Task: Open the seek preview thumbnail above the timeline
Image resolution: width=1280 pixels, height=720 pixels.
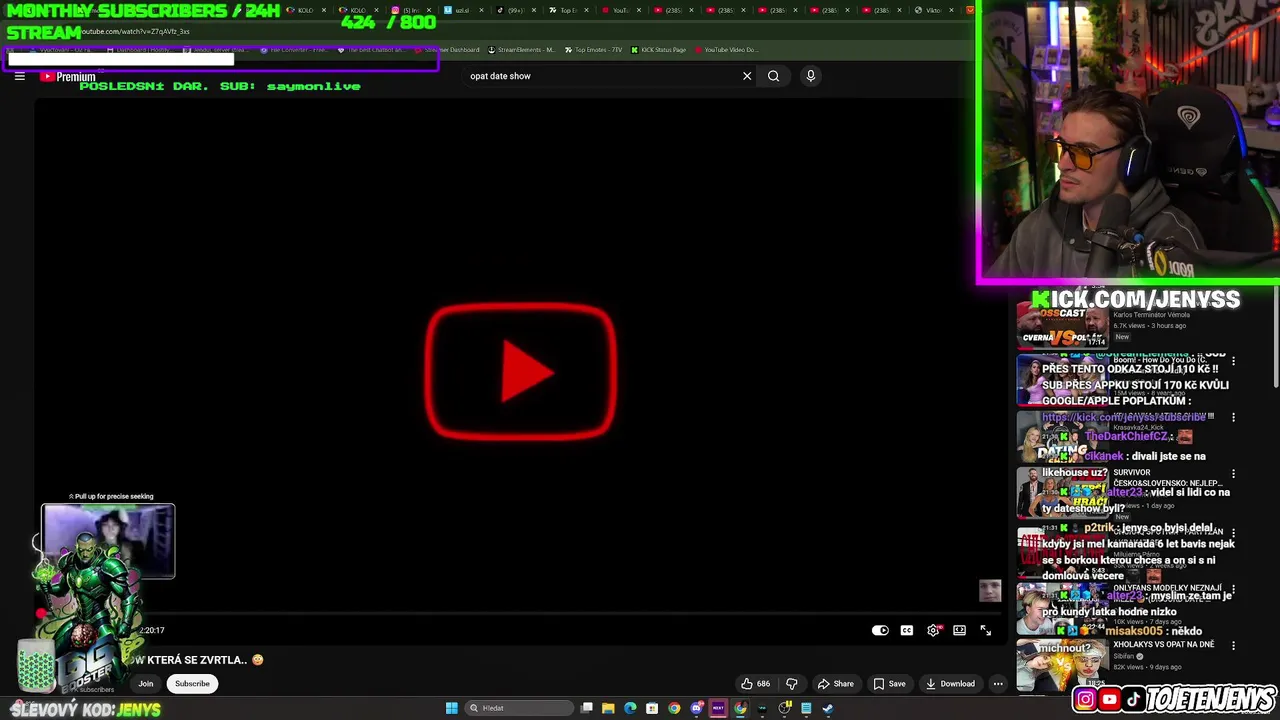Action: point(108,541)
